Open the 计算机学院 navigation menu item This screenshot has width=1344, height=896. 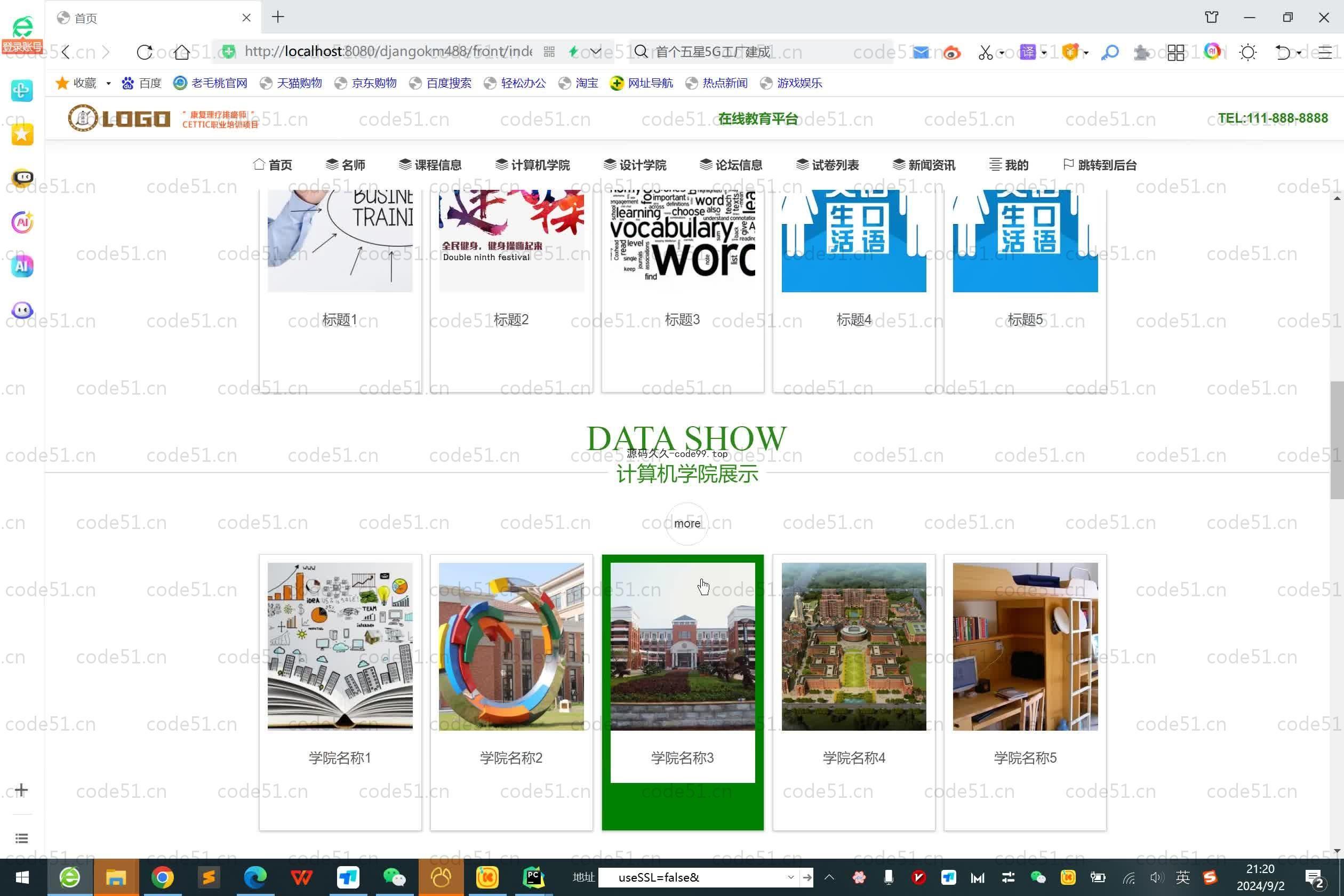point(532,165)
